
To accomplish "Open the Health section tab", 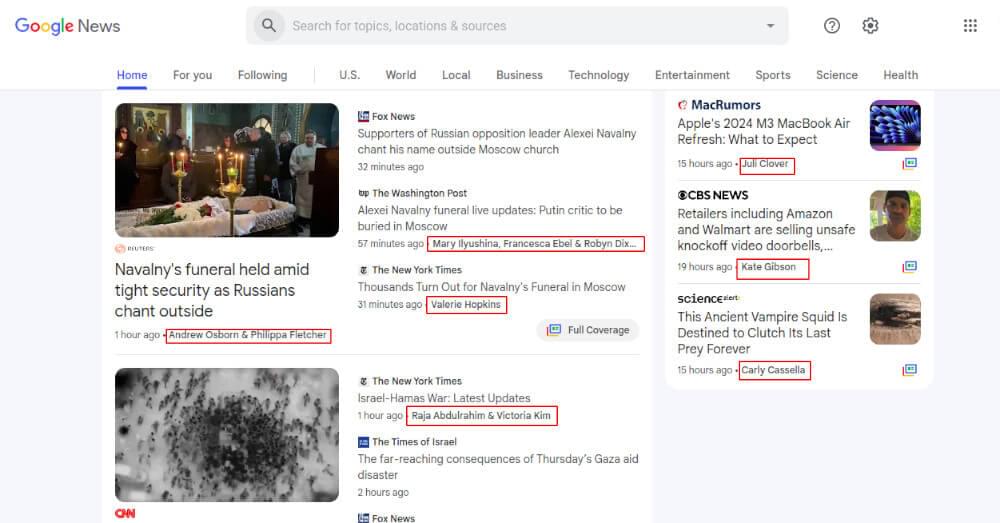I will pos(901,75).
